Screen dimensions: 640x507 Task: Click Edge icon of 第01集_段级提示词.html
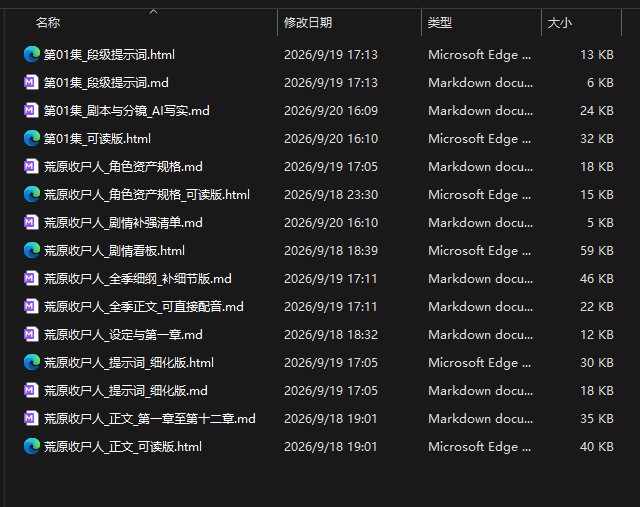pyautogui.click(x=31, y=54)
